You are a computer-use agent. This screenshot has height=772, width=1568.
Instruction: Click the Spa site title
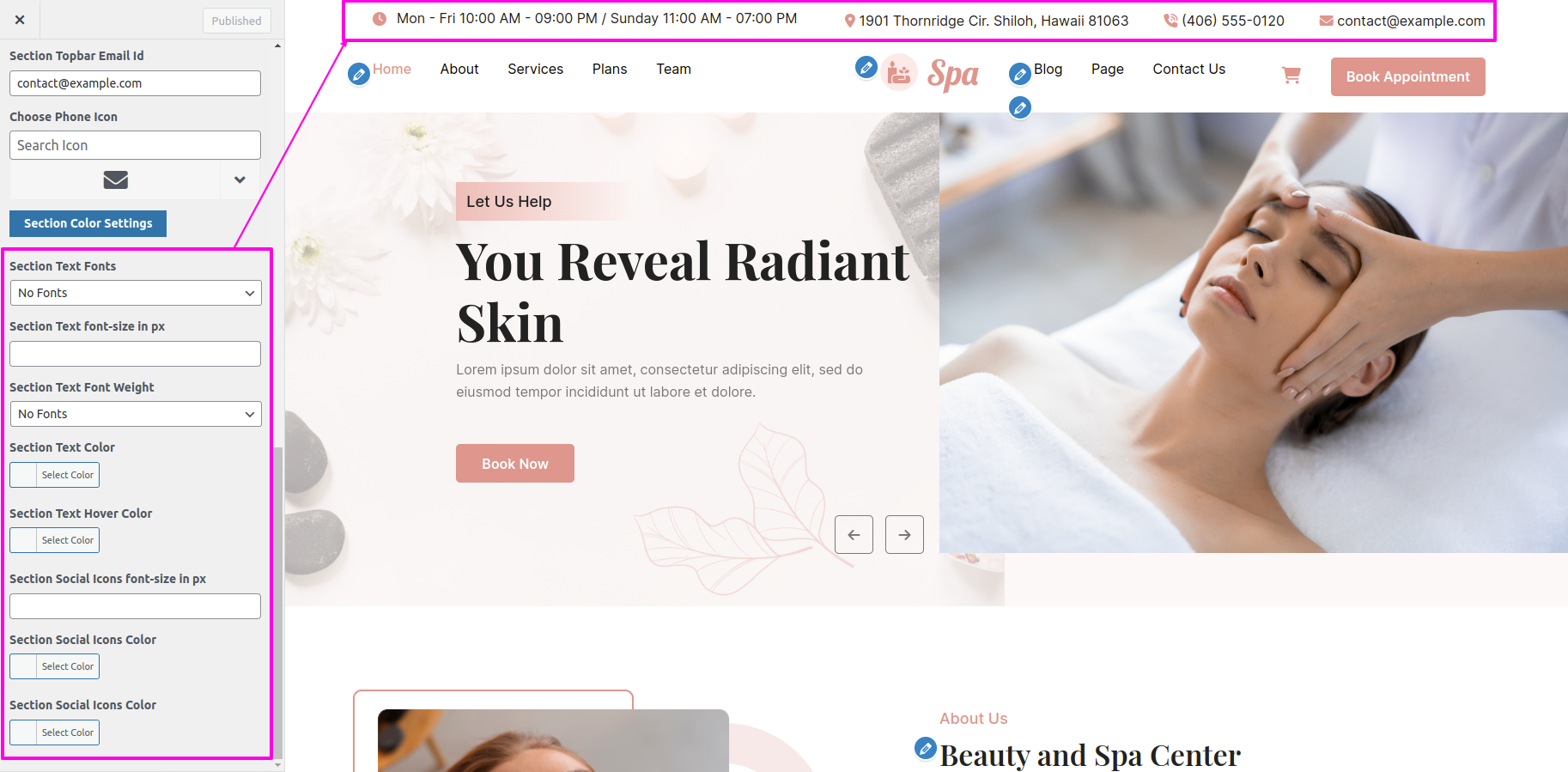952,74
